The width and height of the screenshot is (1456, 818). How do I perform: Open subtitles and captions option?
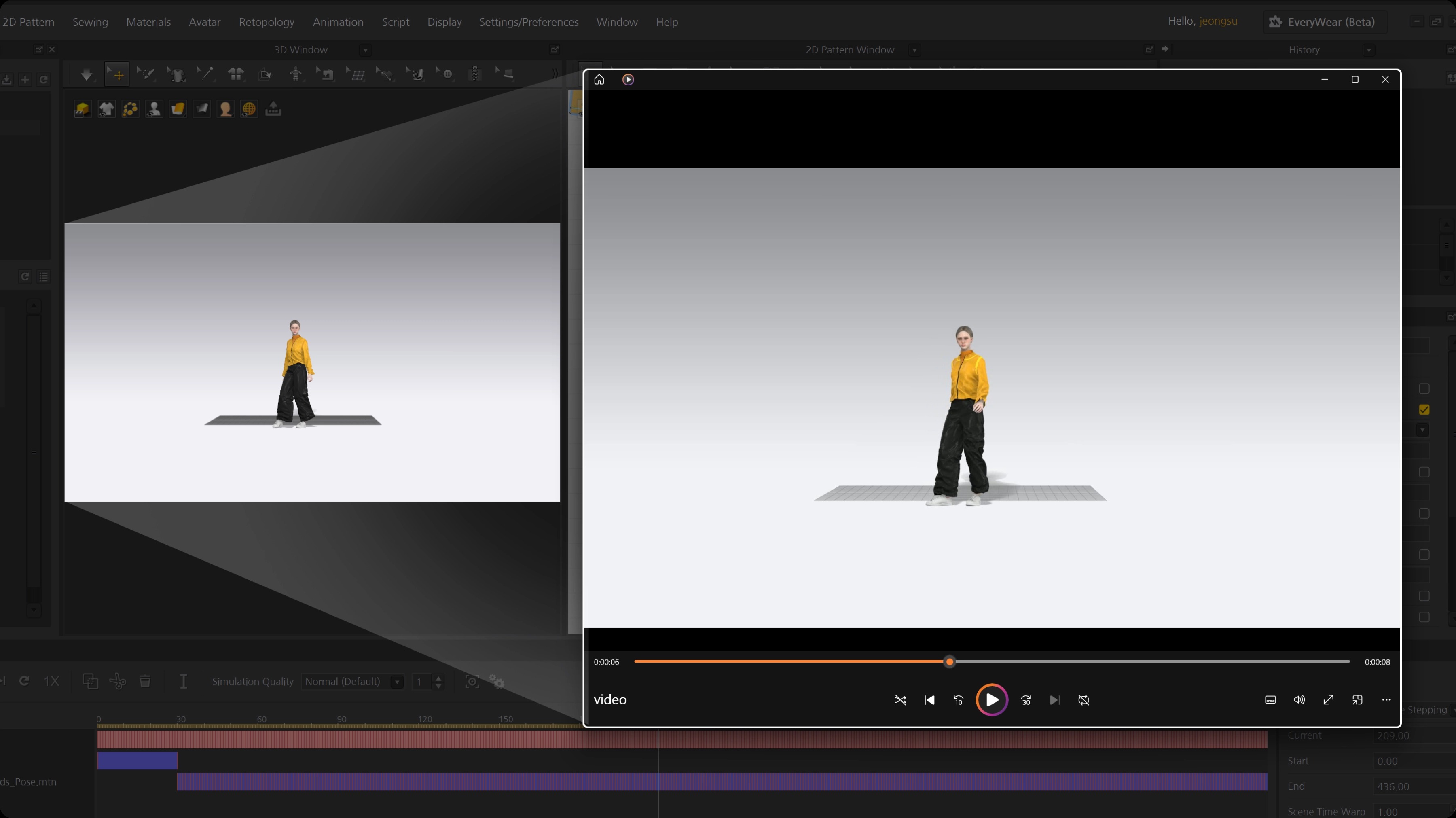click(1270, 700)
